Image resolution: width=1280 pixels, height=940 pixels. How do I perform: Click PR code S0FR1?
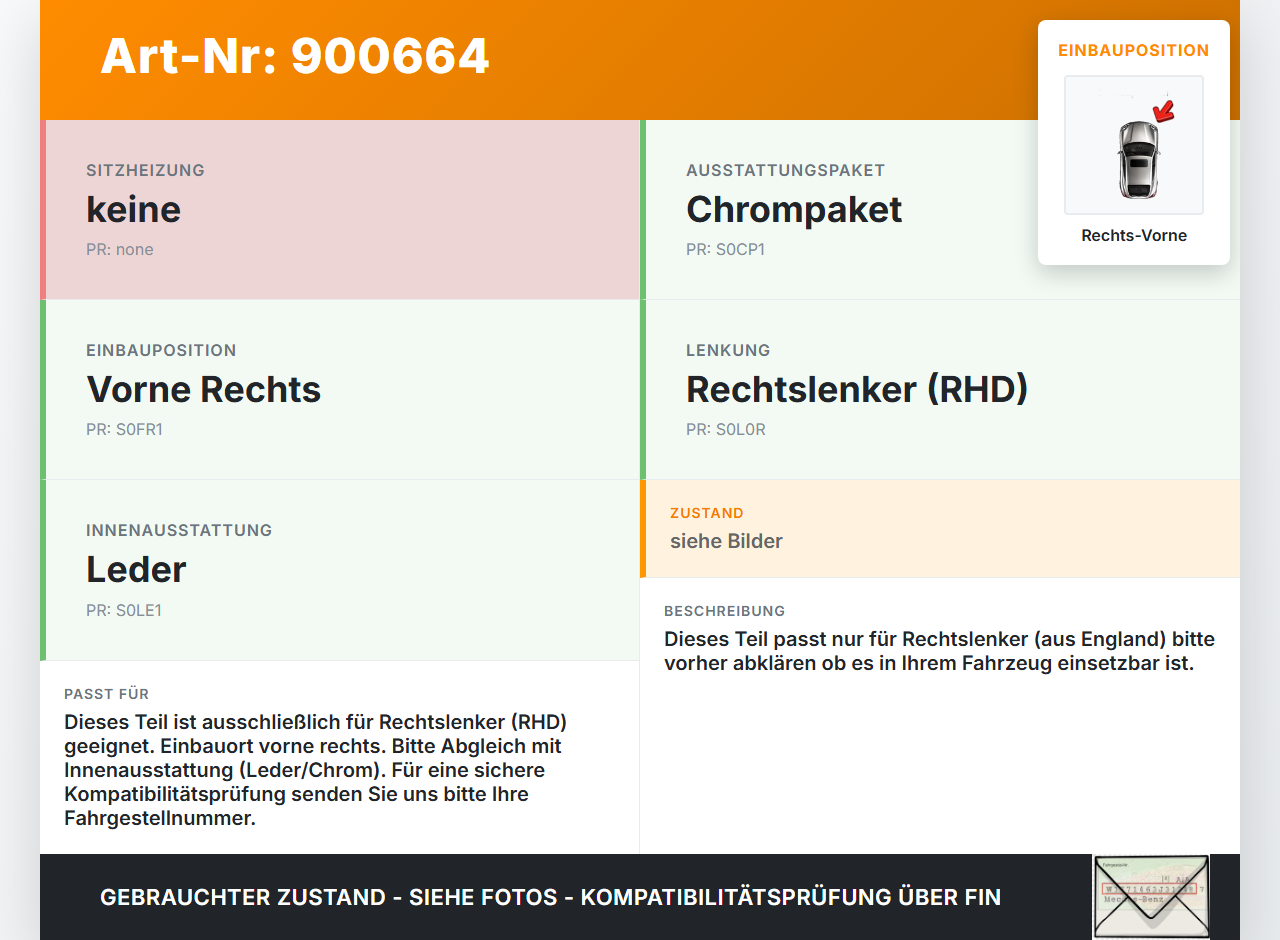pyautogui.click(x=124, y=430)
